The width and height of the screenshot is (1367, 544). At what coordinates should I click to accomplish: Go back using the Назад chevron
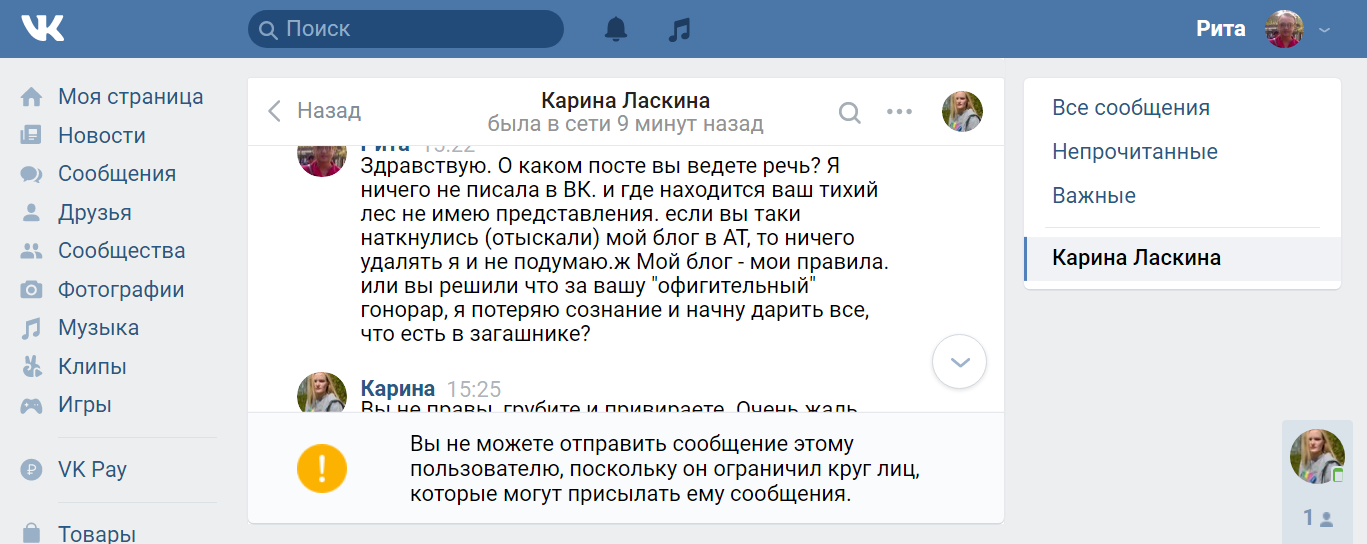coord(275,111)
